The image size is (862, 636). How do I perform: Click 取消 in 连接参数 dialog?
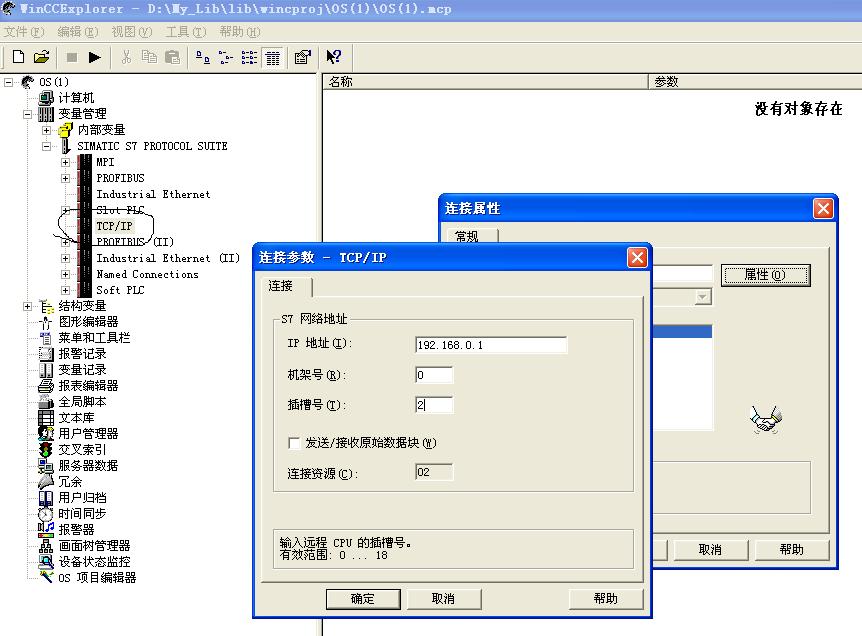click(x=444, y=599)
